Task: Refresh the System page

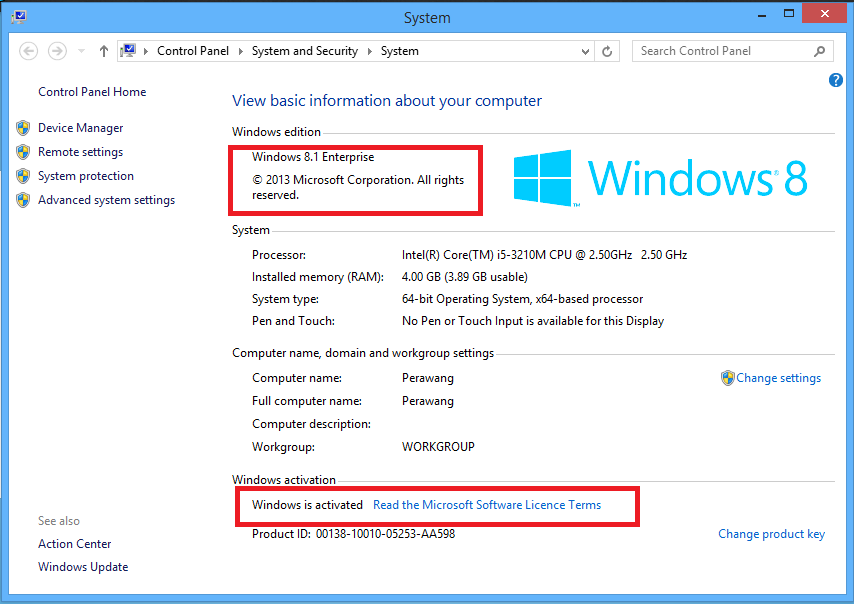Action: click(x=607, y=52)
